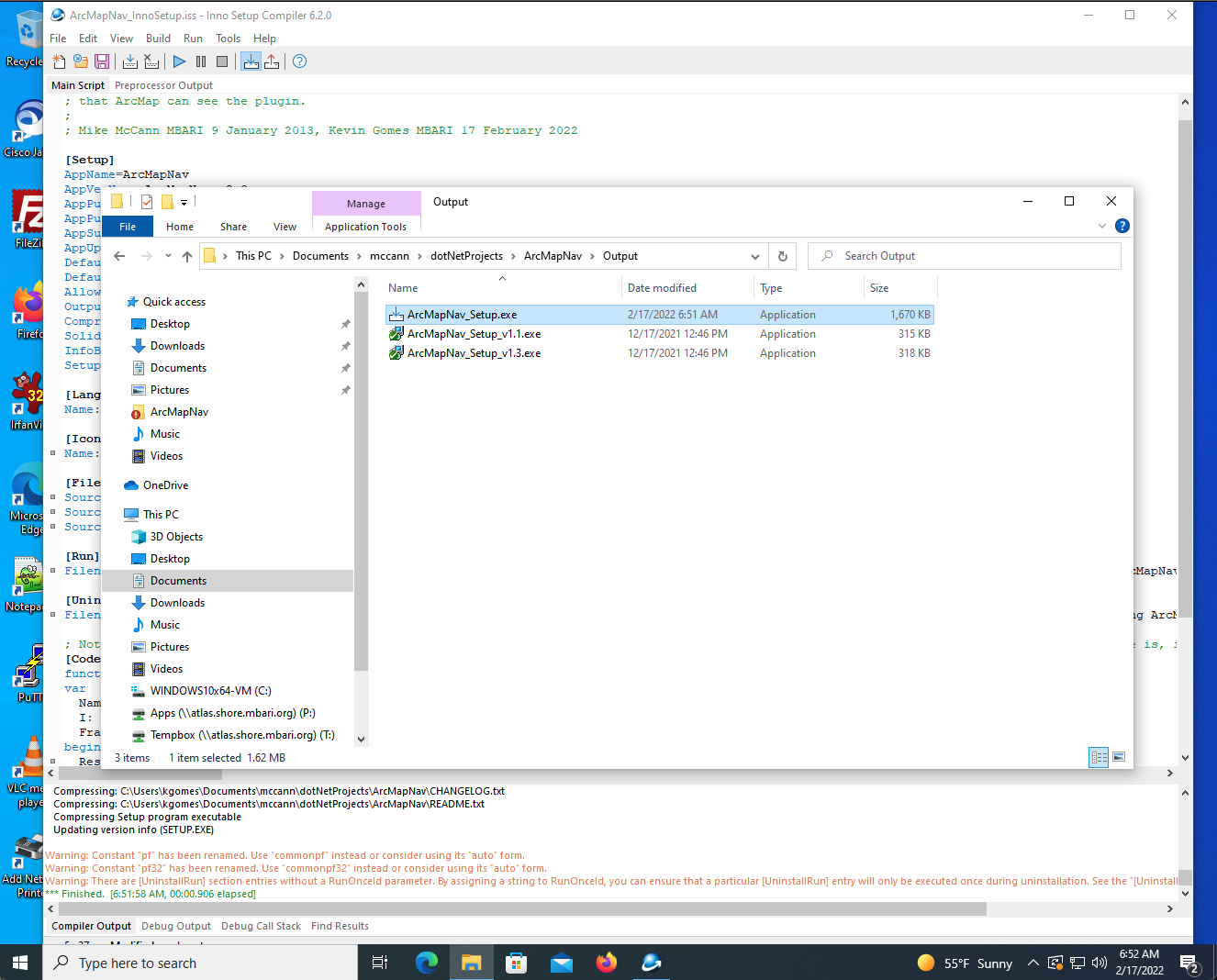The width and height of the screenshot is (1217, 980).
Task: Open WINDOWS10x64-VM (C:) drive
Action: coord(210,691)
